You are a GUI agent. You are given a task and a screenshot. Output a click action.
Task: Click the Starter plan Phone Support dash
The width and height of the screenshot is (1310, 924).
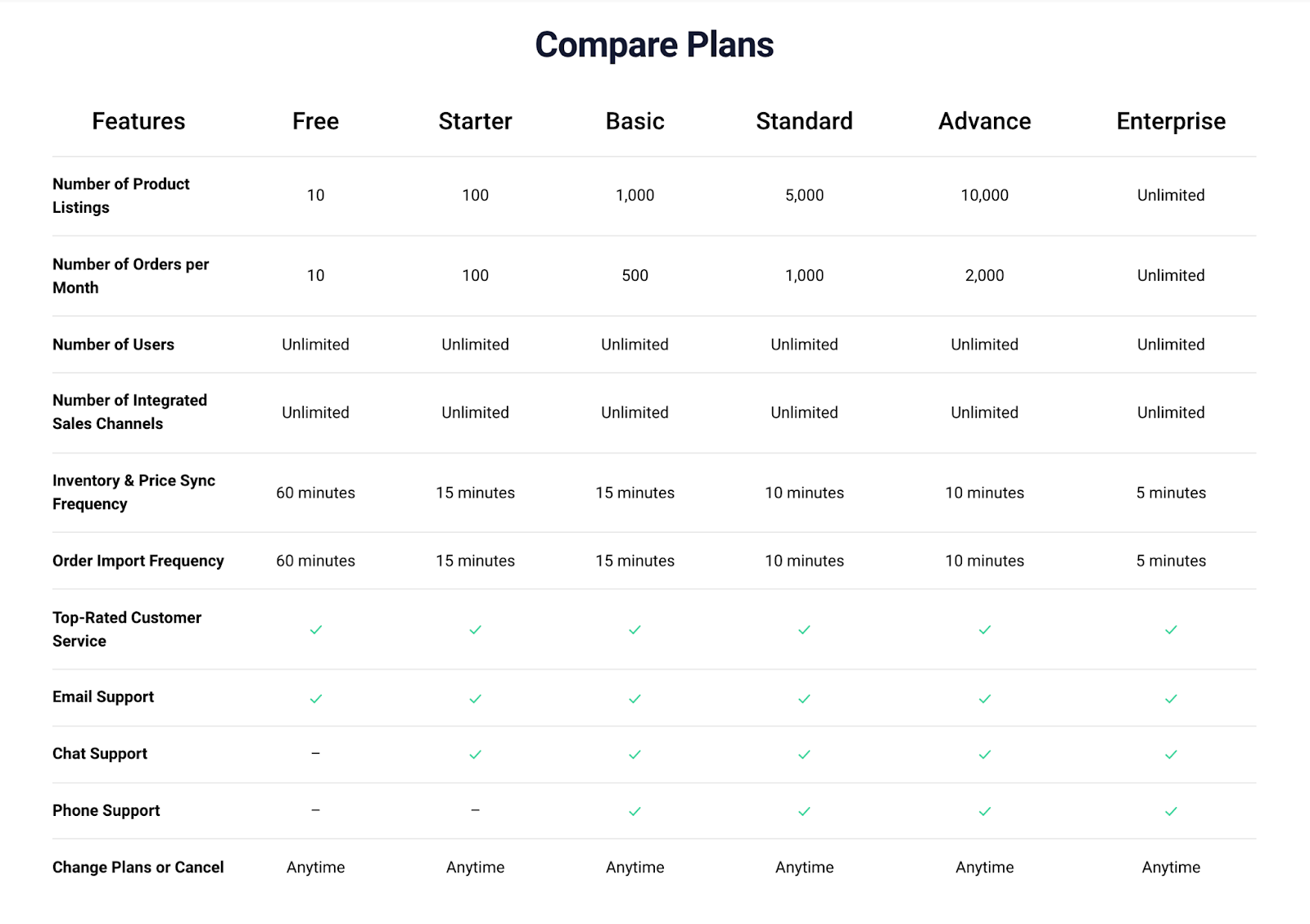pos(475,810)
